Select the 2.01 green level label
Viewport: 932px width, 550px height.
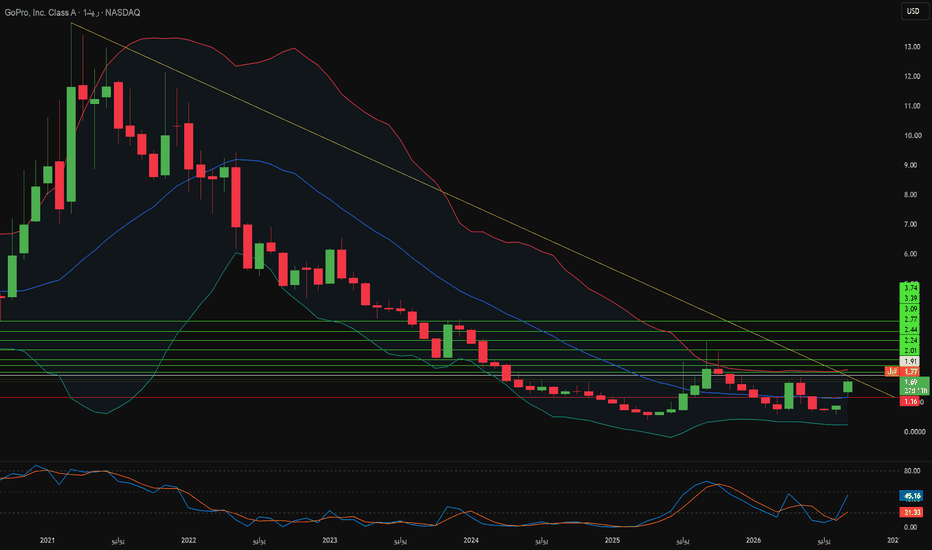click(911, 351)
